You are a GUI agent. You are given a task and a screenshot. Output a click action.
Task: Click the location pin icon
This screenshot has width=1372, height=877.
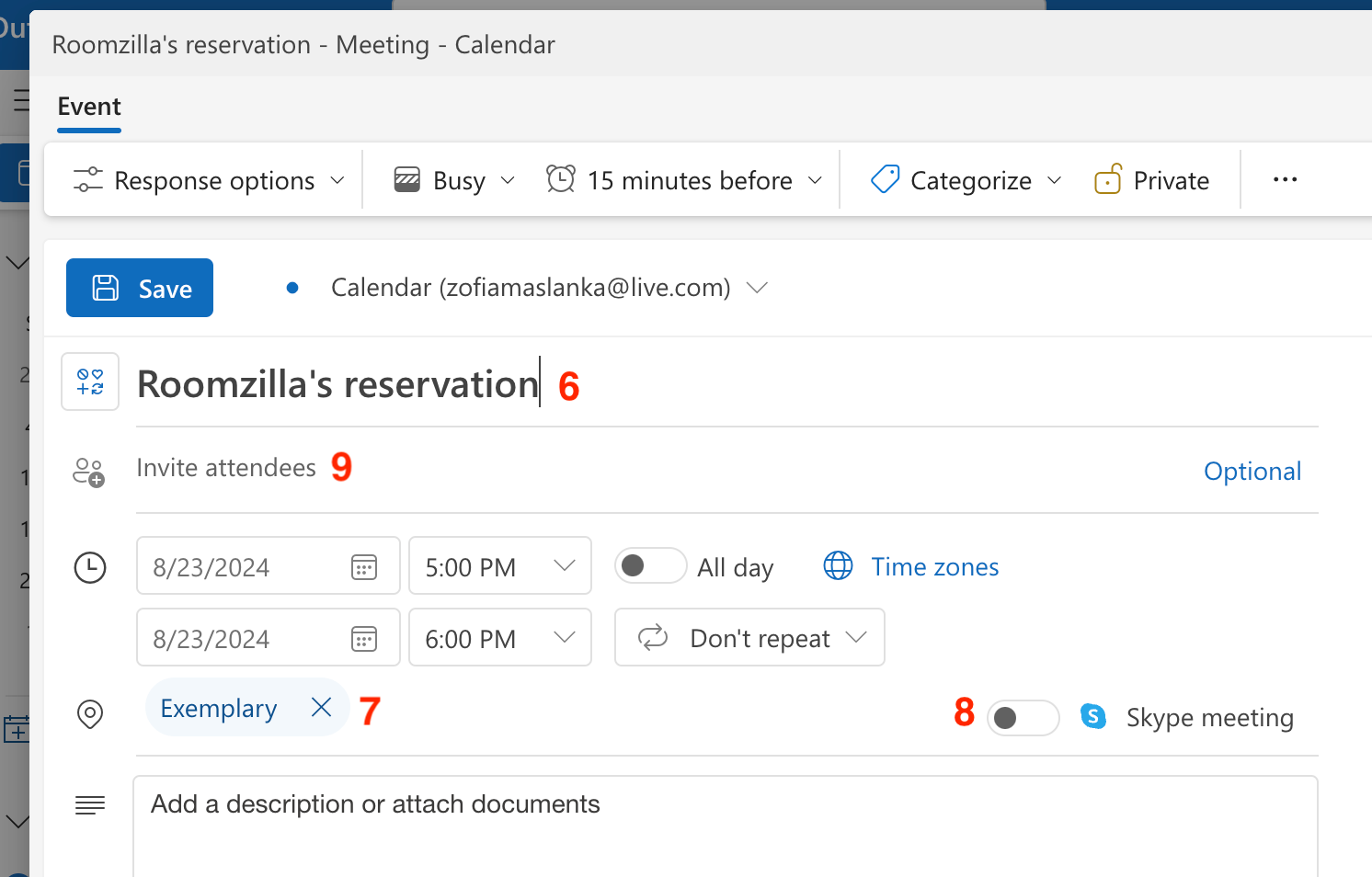(x=90, y=713)
